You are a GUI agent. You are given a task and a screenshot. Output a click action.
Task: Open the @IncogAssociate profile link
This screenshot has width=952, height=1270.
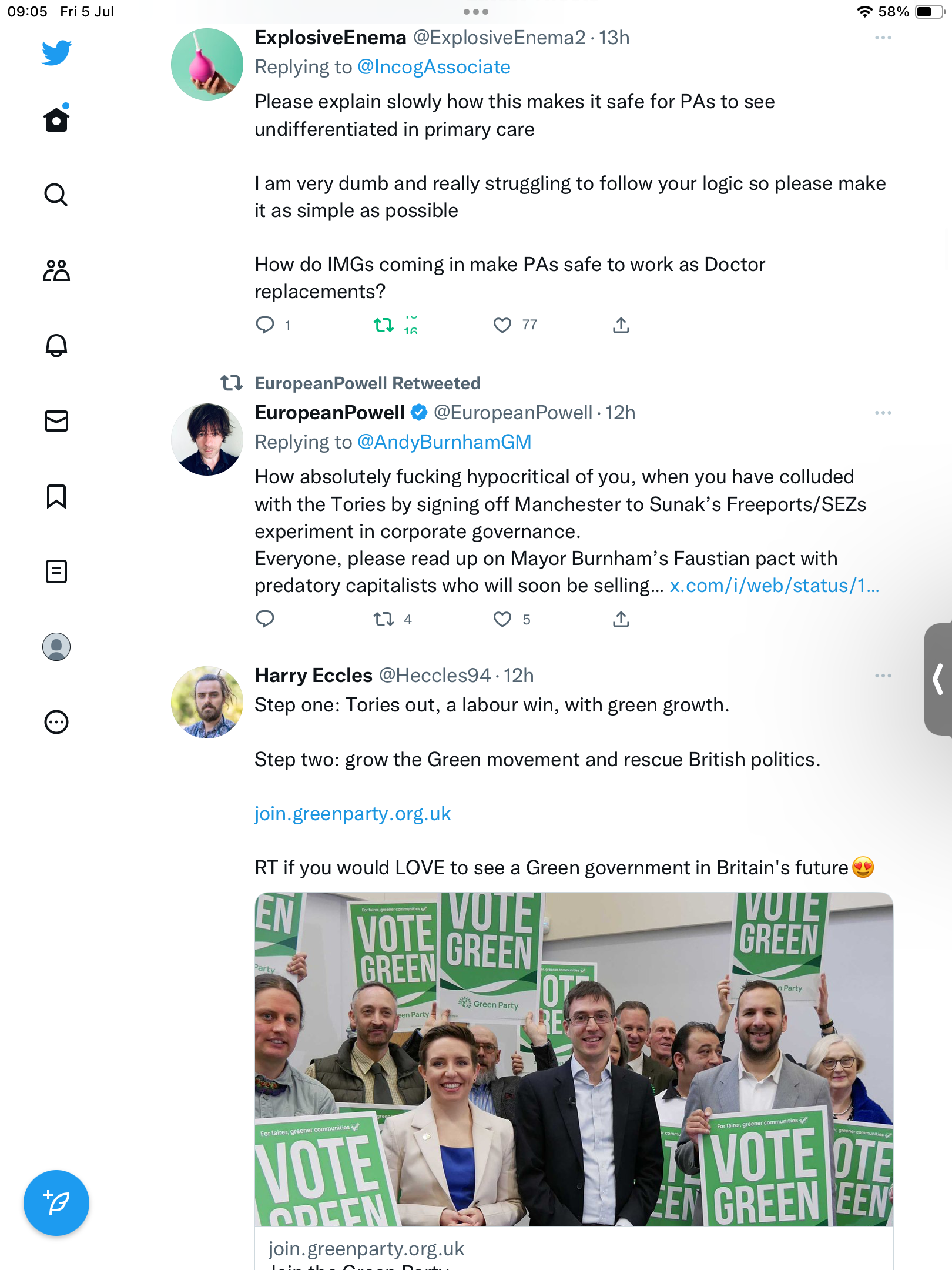pyautogui.click(x=434, y=67)
